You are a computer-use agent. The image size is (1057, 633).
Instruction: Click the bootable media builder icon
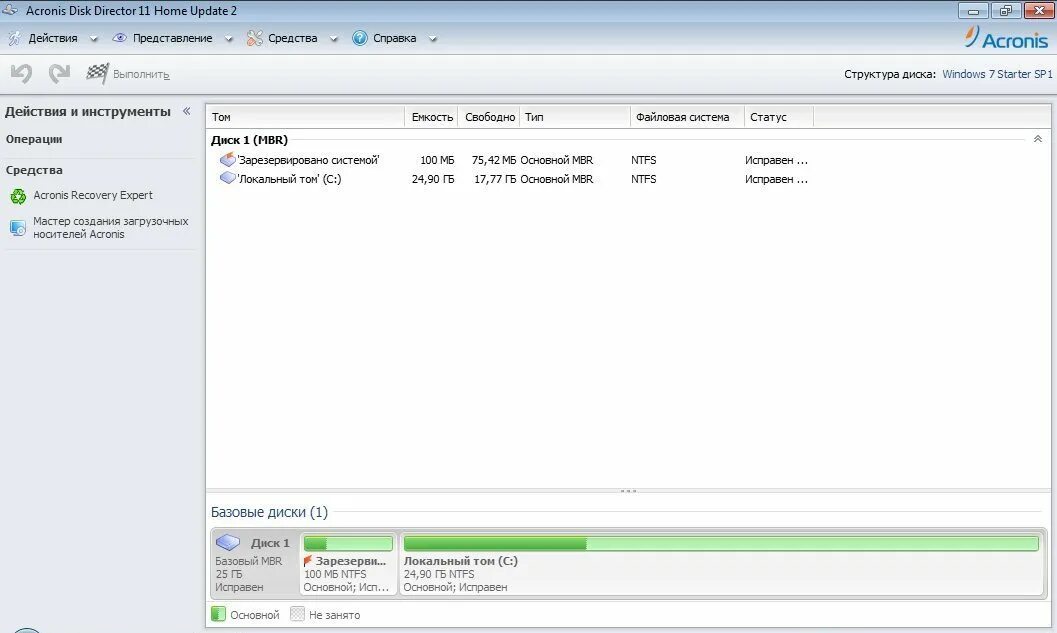(18, 228)
